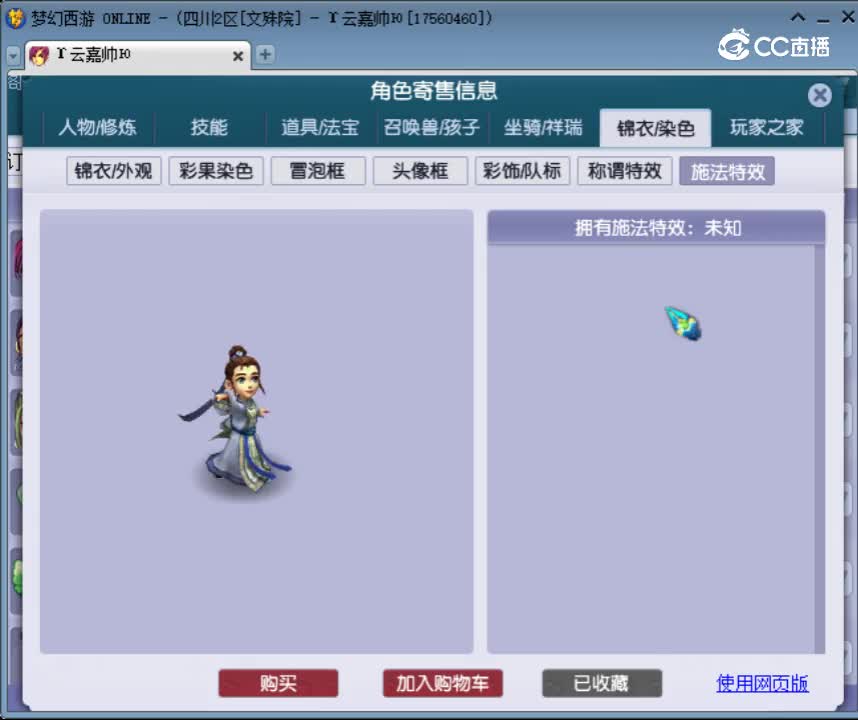This screenshot has width=858, height=720.
Task: Click the character model preview
Action: point(236,421)
